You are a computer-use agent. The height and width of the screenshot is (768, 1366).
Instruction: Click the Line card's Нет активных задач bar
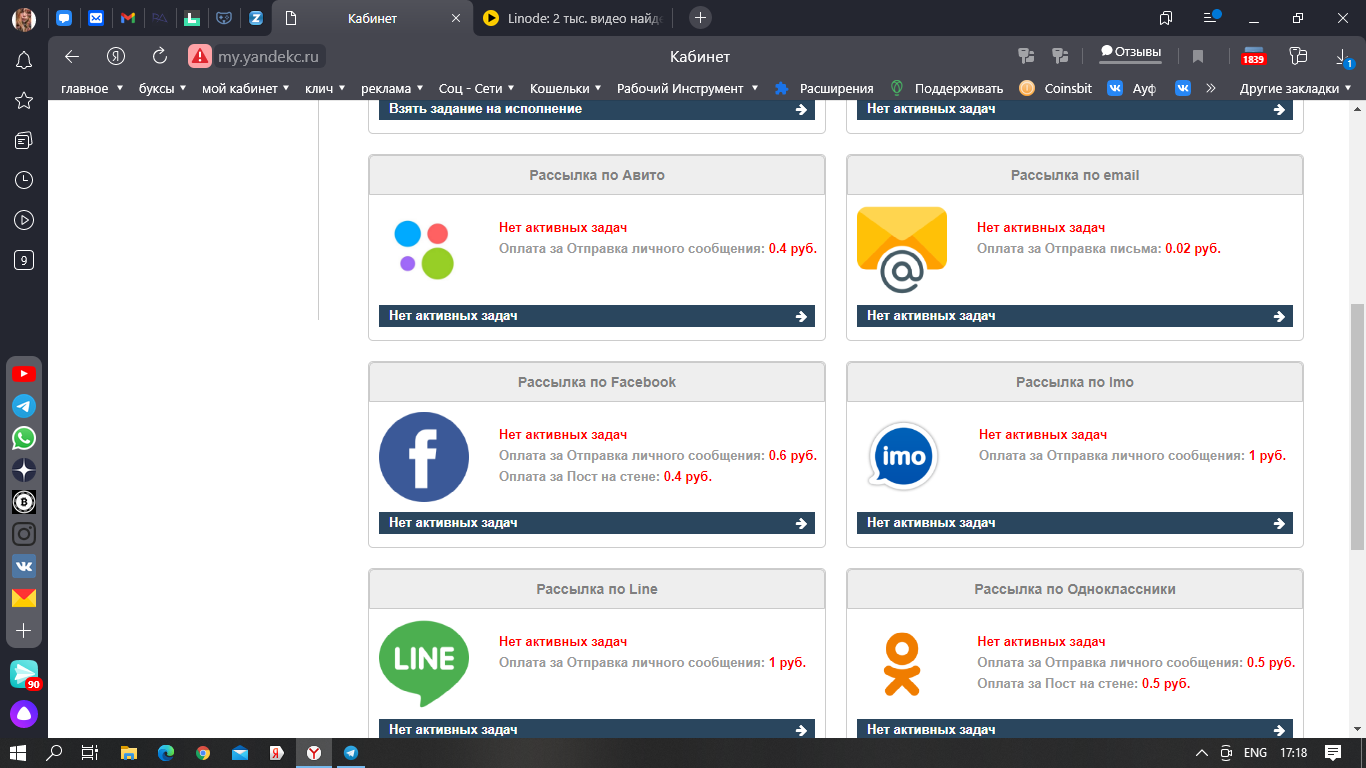pyautogui.click(x=597, y=729)
